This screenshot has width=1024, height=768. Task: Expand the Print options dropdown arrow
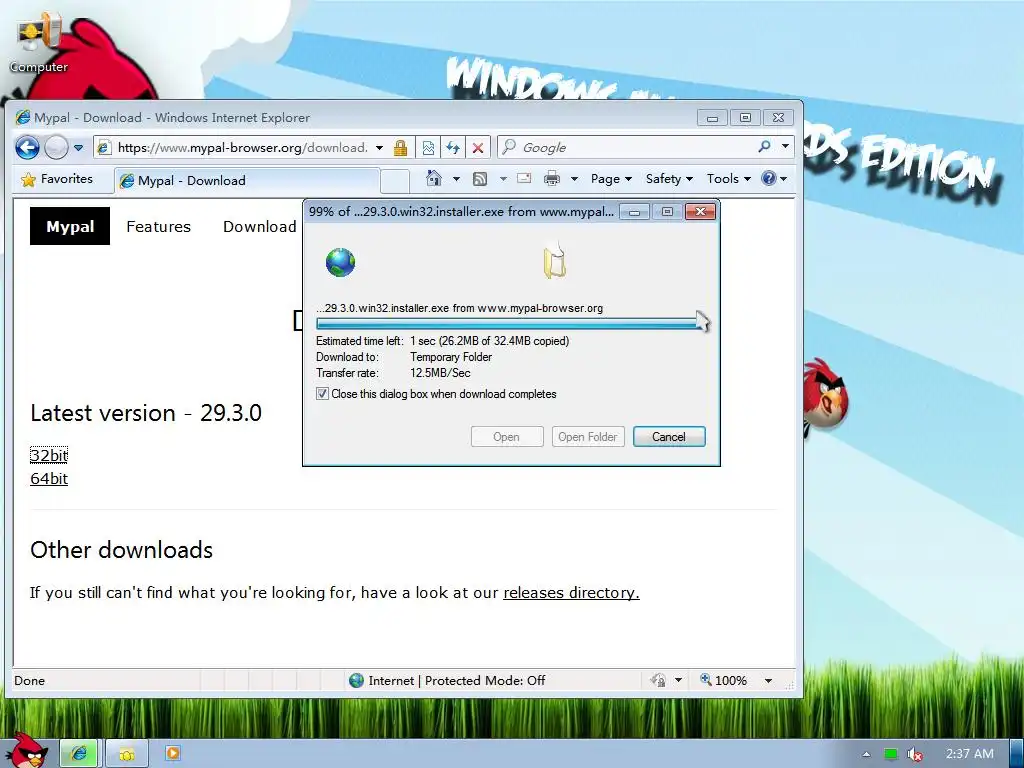click(x=574, y=179)
